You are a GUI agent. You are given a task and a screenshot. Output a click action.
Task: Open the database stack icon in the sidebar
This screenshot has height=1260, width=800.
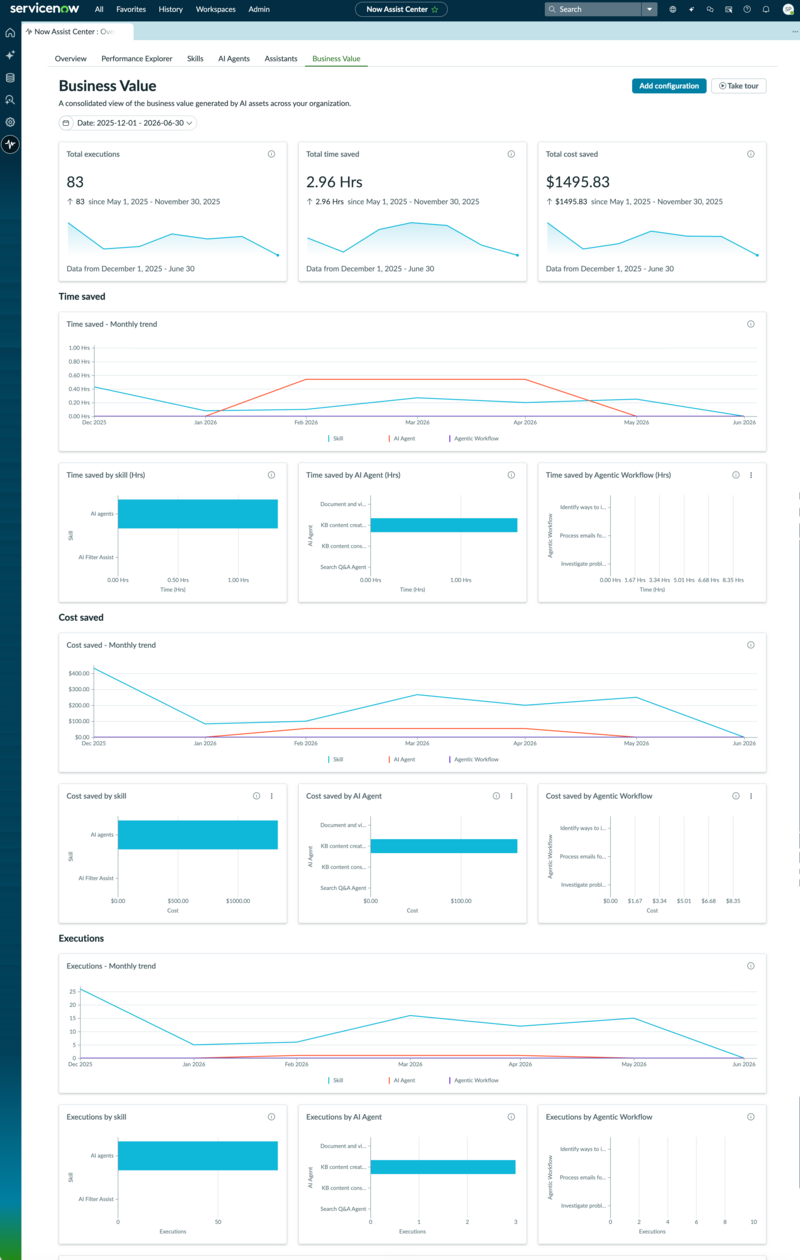(10, 77)
